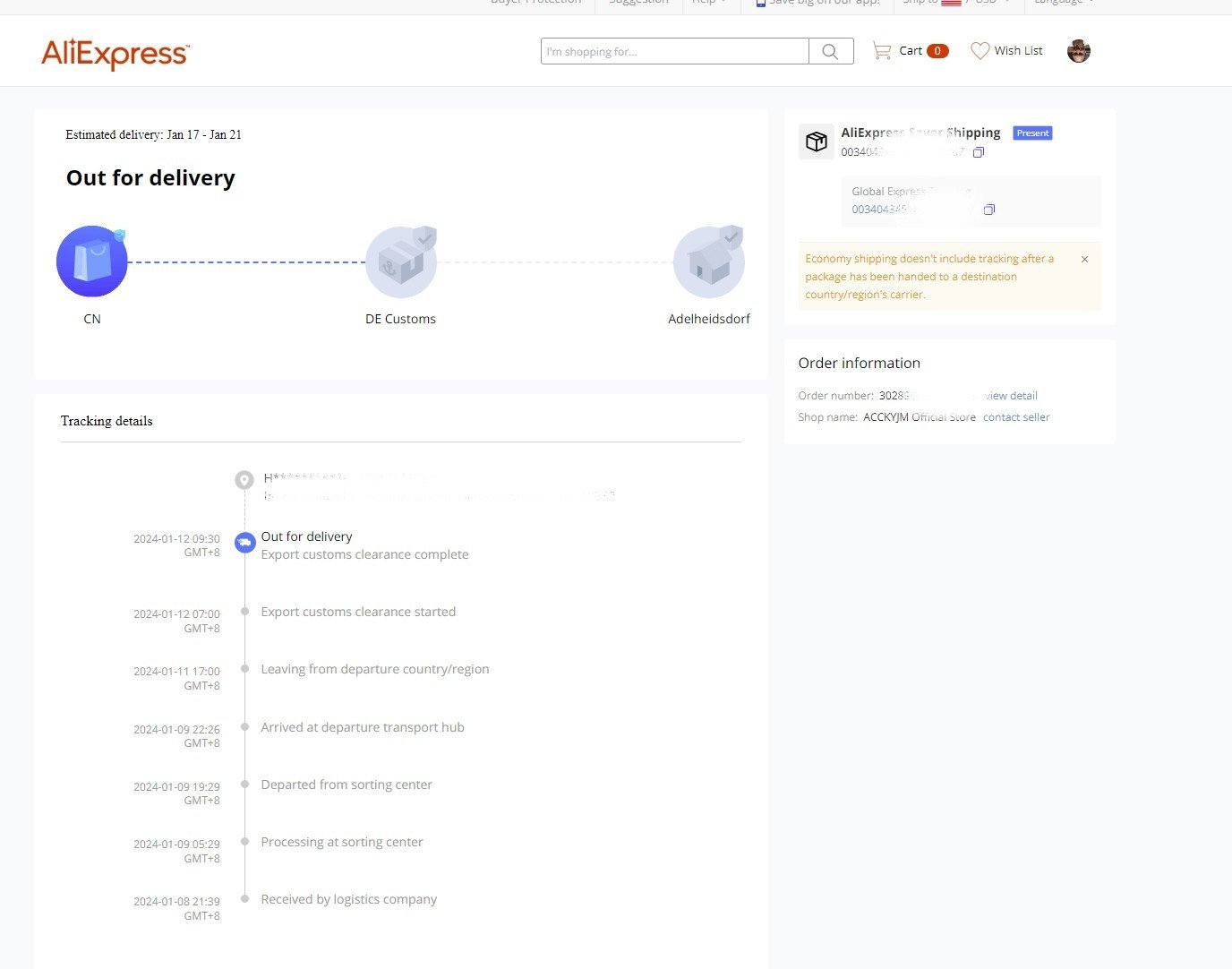This screenshot has width=1232, height=969.
Task: Click "Export customs clearance started" entry
Action: pyautogui.click(x=358, y=612)
